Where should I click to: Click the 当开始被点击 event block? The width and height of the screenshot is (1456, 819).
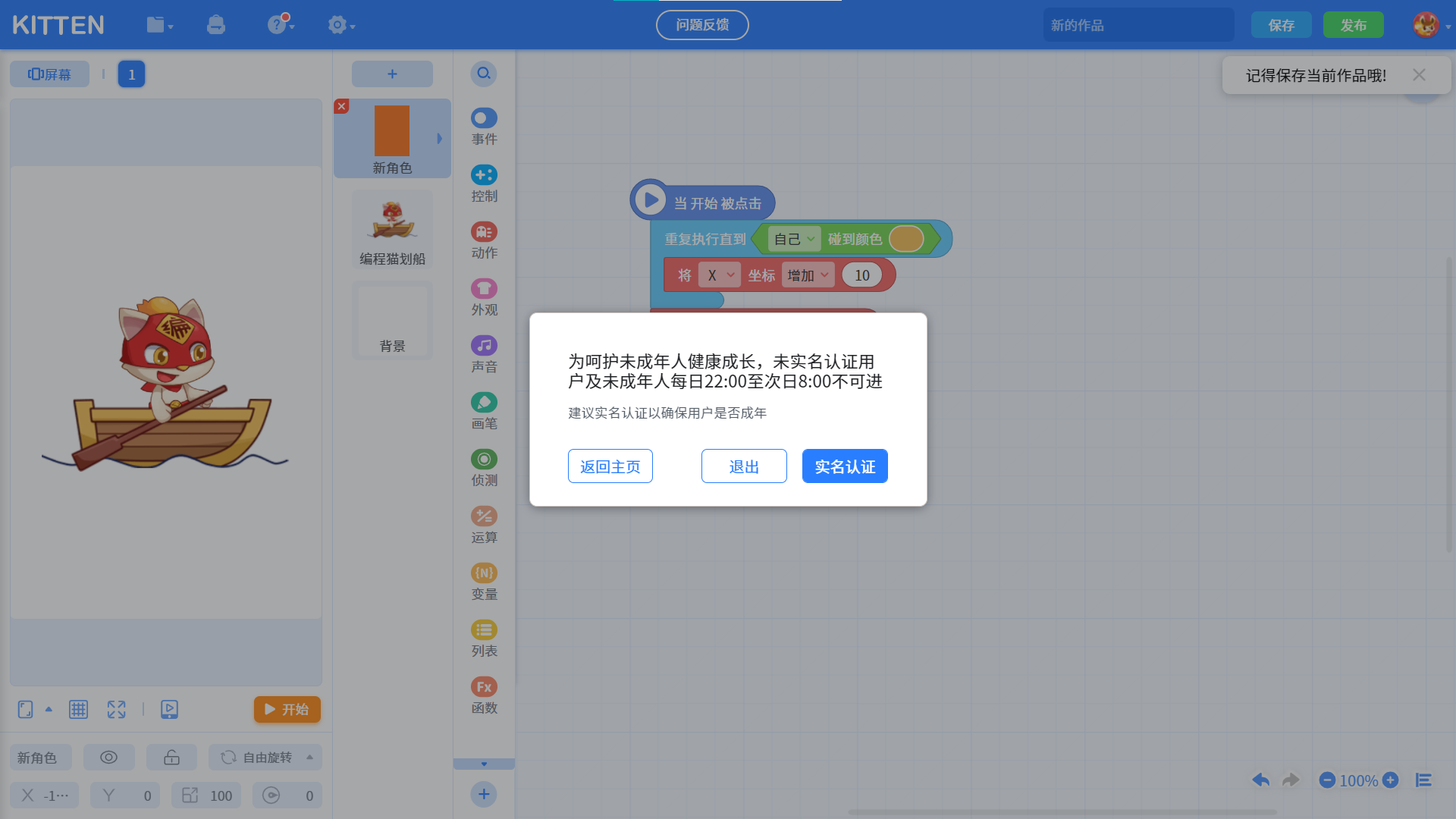[x=702, y=202]
